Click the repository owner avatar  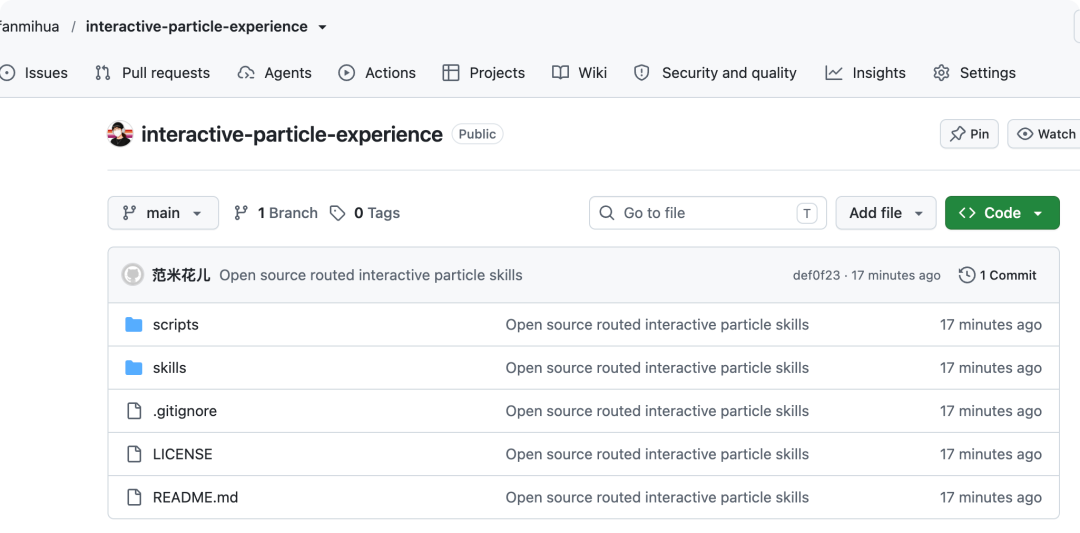120,134
